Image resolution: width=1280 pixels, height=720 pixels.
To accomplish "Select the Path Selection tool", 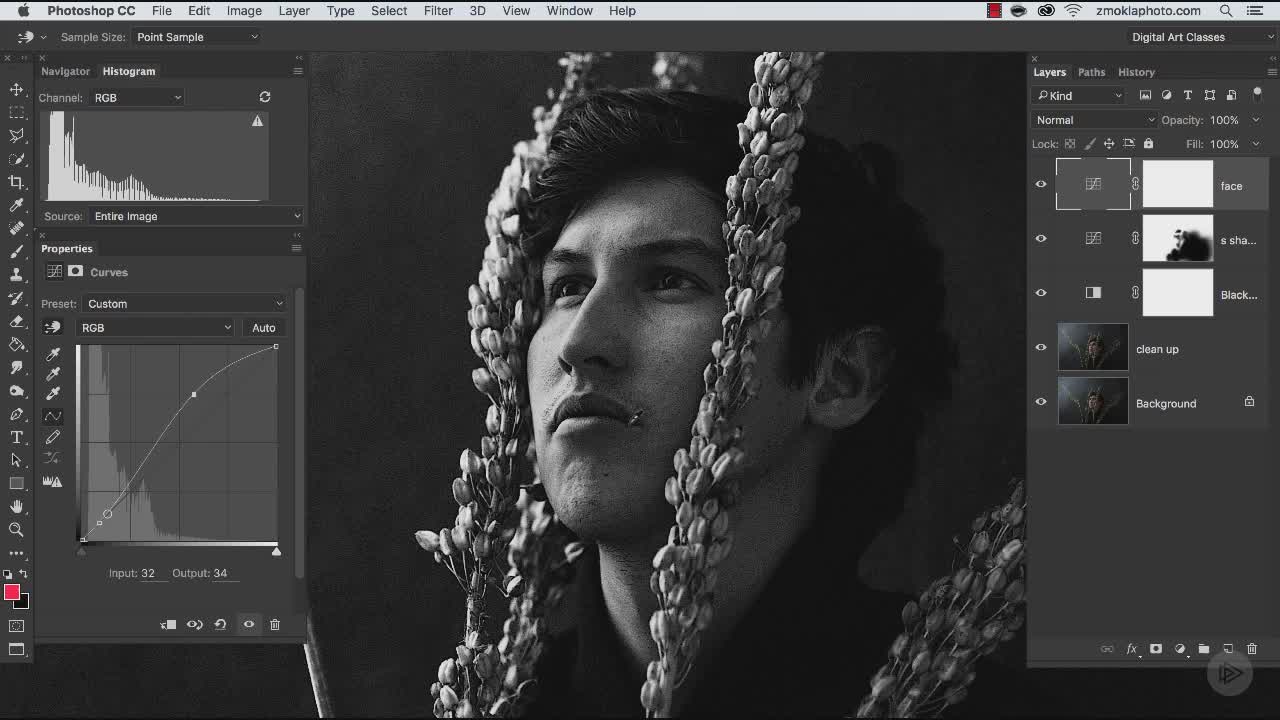I will (17, 460).
